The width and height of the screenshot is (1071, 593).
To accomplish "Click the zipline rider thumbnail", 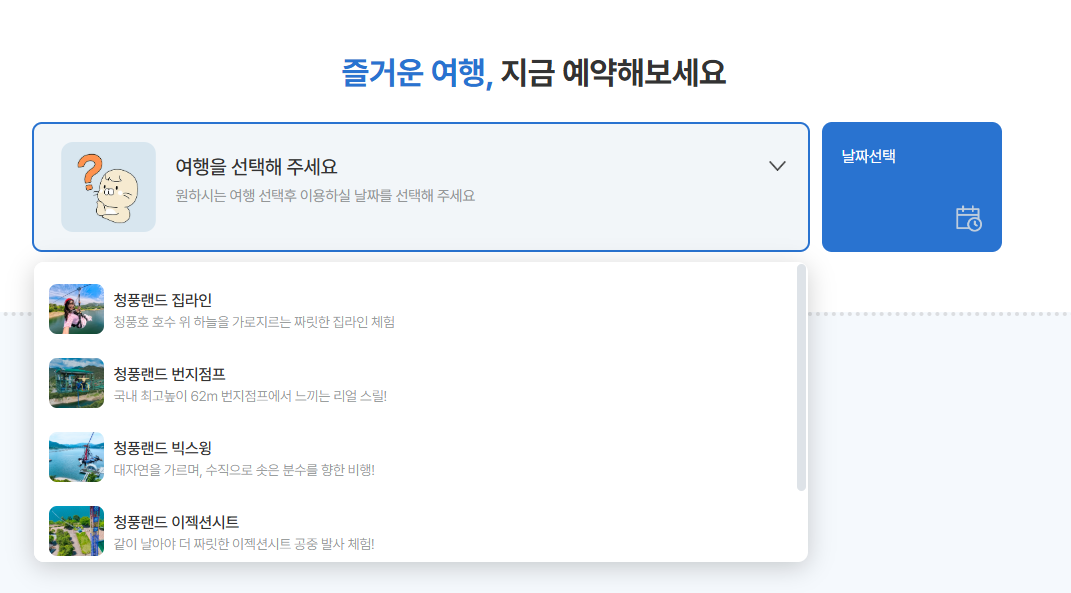I will [76, 309].
